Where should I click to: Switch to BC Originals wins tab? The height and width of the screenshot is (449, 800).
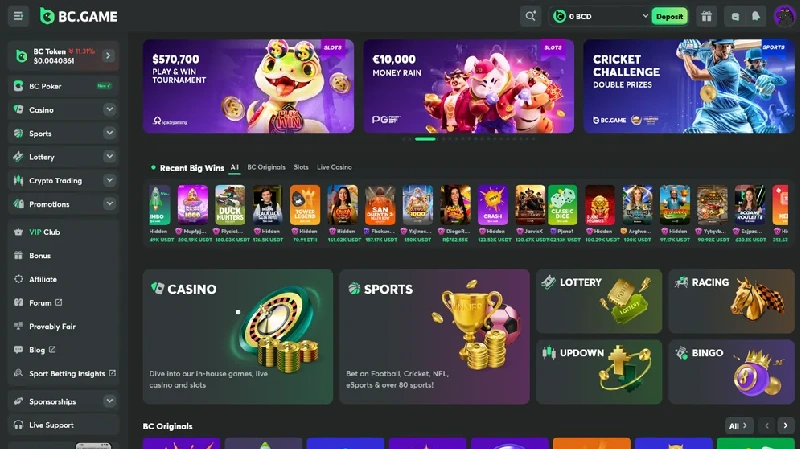(266, 167)
